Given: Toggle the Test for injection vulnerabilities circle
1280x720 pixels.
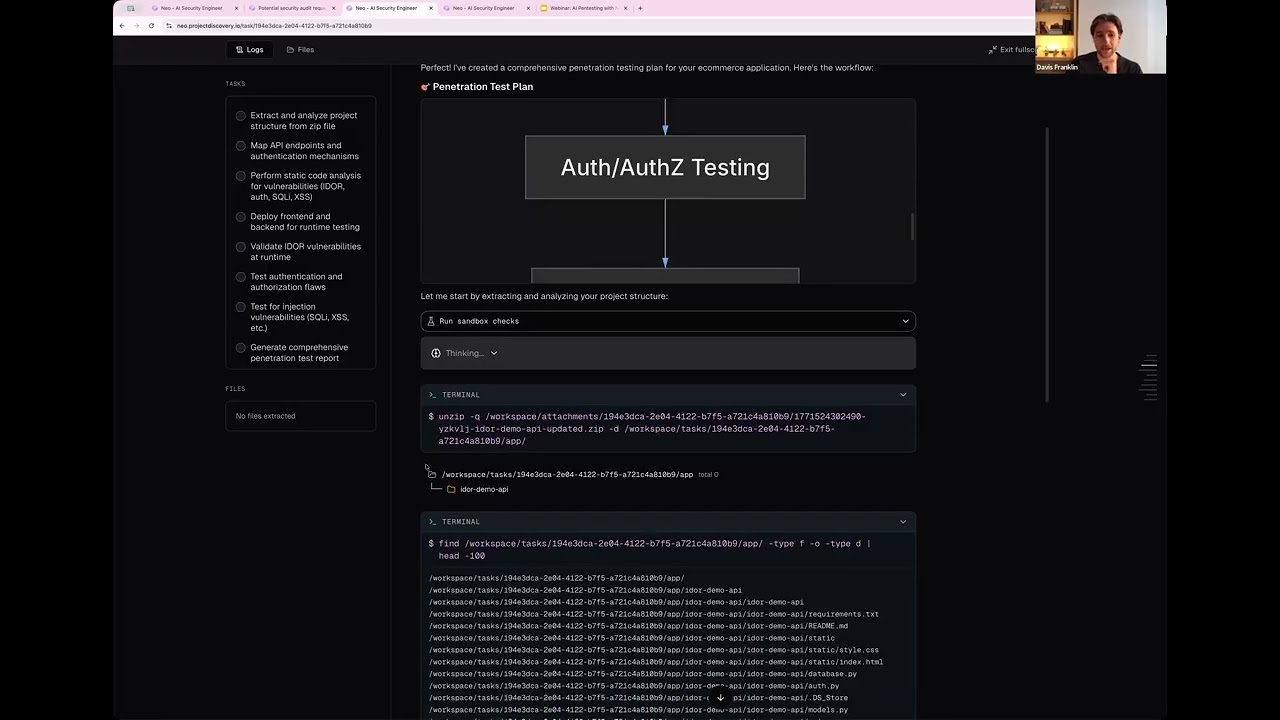Looking at the screenshot, I should click(x=241, y=307).
